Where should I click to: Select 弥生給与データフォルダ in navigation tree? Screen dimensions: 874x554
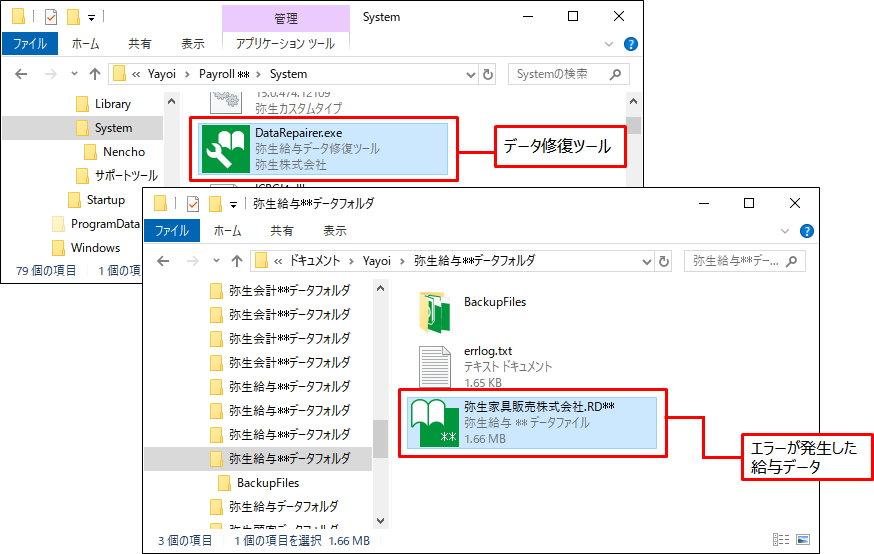pyautogui.click(x=274, y=507)
